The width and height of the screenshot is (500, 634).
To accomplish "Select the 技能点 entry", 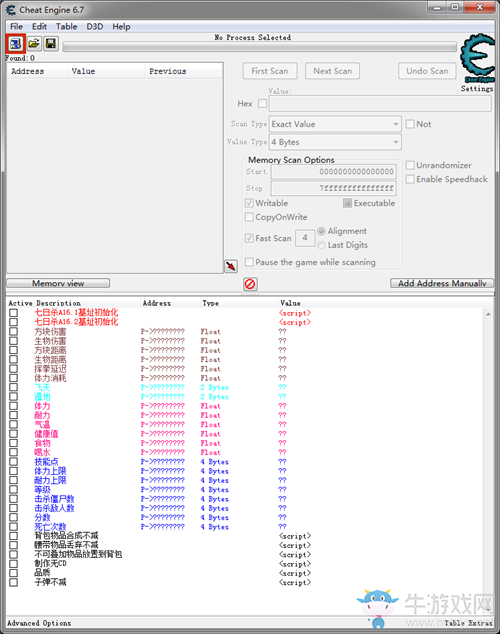I will pyautogui.click(x=46, y=462).
